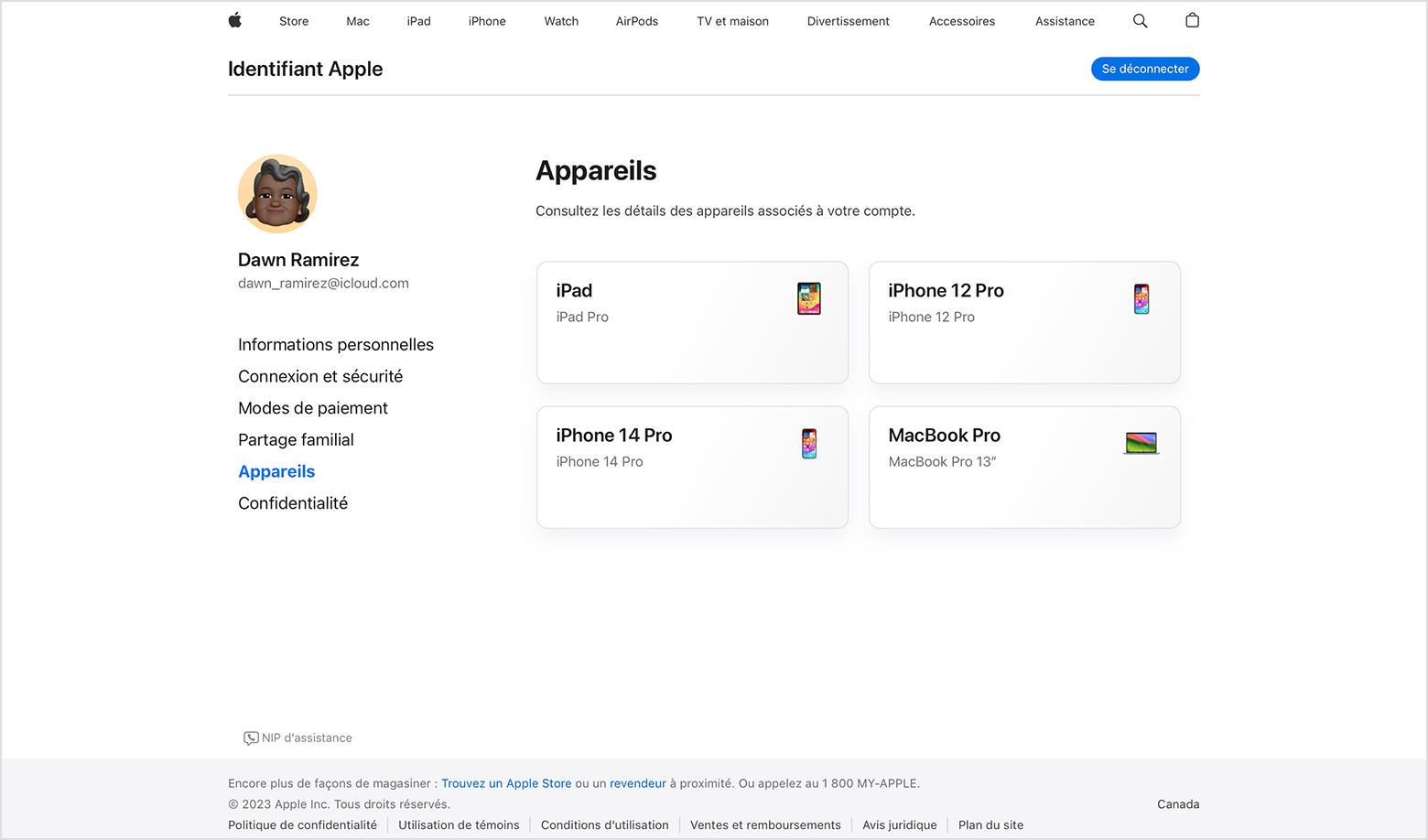Click the NIP d'assistance link
This screenshot has height=840, width=1428.
pyautogui.click(x=307, y=738)
